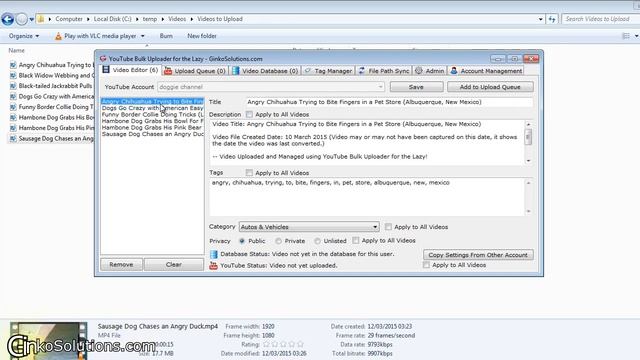Select Funny Border Collie Doing Tricks in list
640x360 pixels.
[152, 115]
